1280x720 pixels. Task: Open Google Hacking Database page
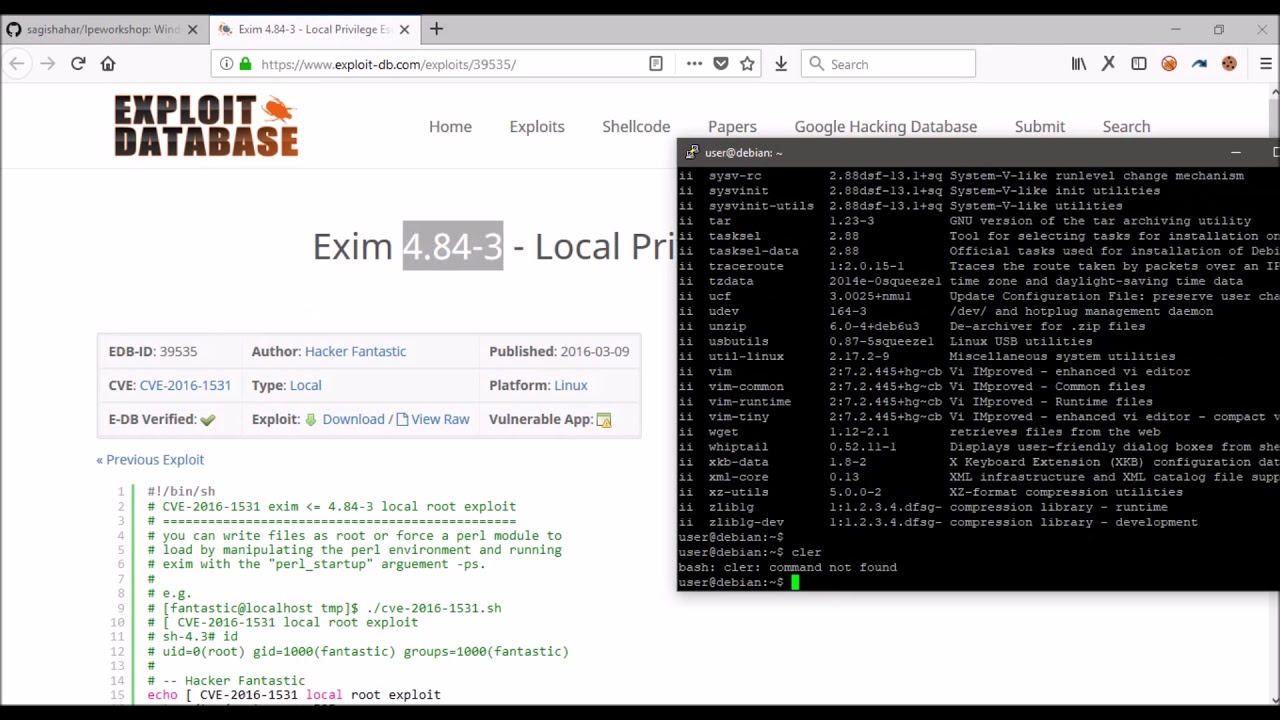(885, 126)
